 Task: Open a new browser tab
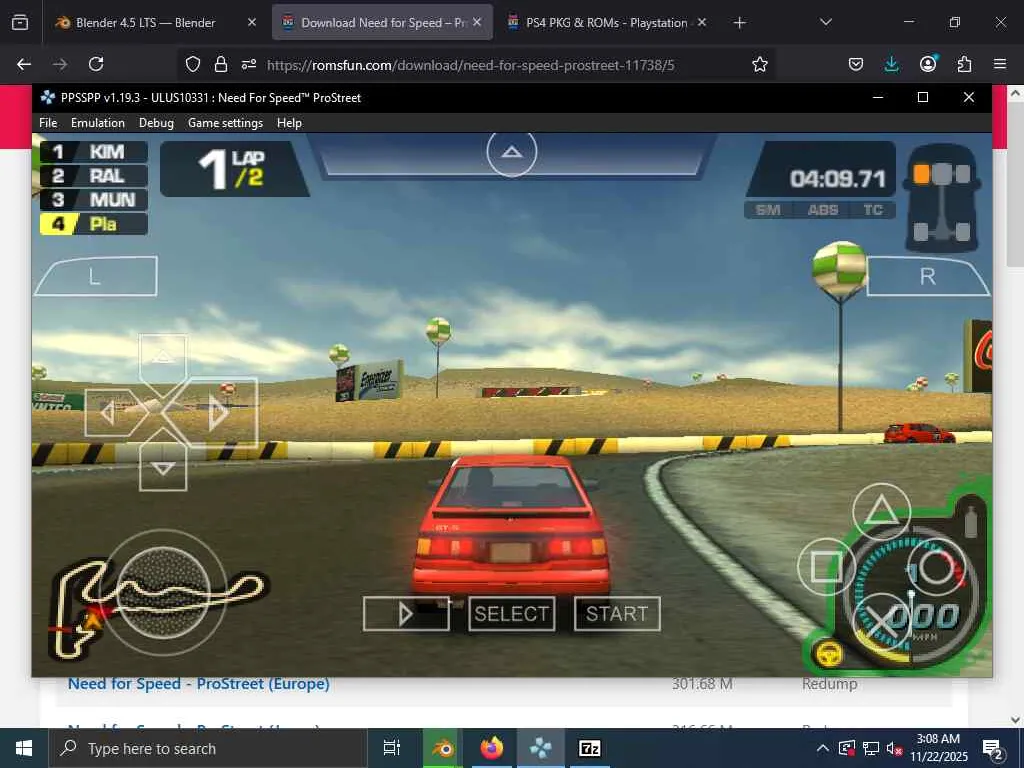pyautogui.click(x=739, y=23)
